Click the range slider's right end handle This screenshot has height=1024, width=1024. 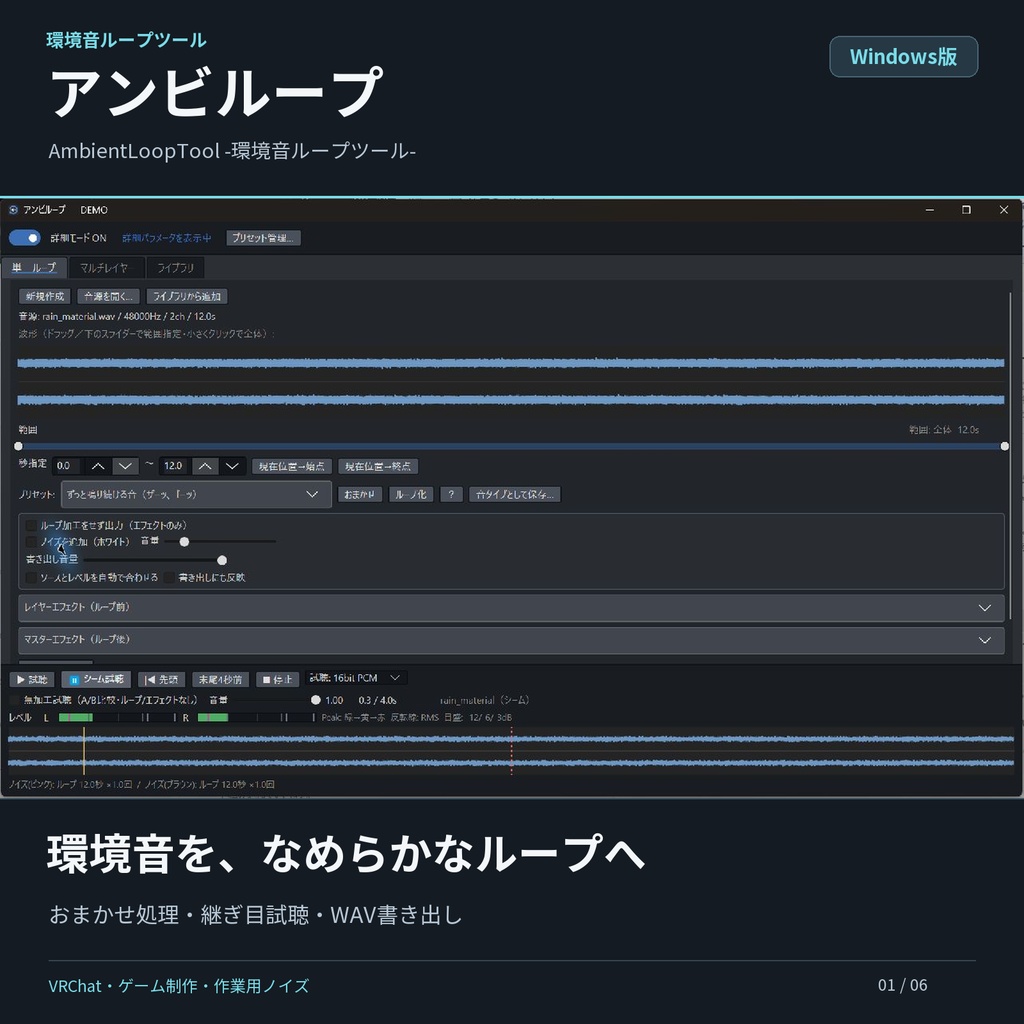click(1004, 446)
